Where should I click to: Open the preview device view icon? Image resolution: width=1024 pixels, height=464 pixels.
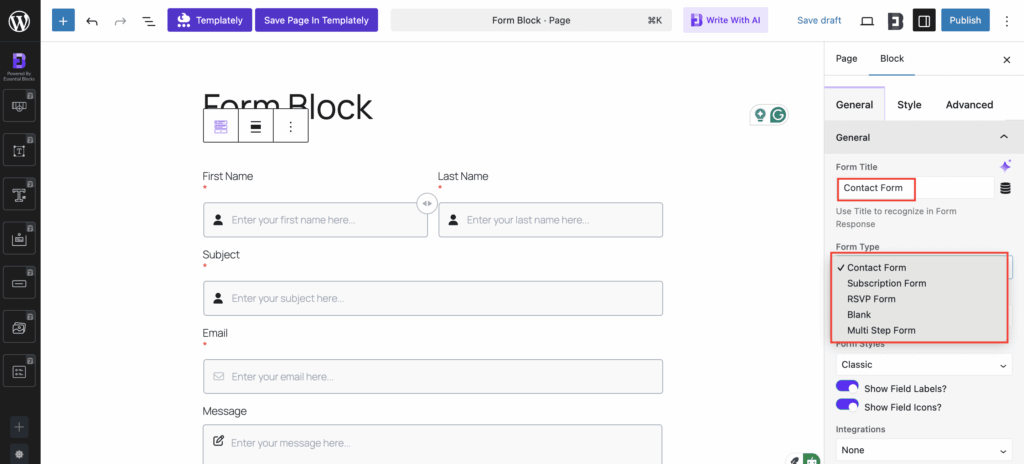[867, 20]
